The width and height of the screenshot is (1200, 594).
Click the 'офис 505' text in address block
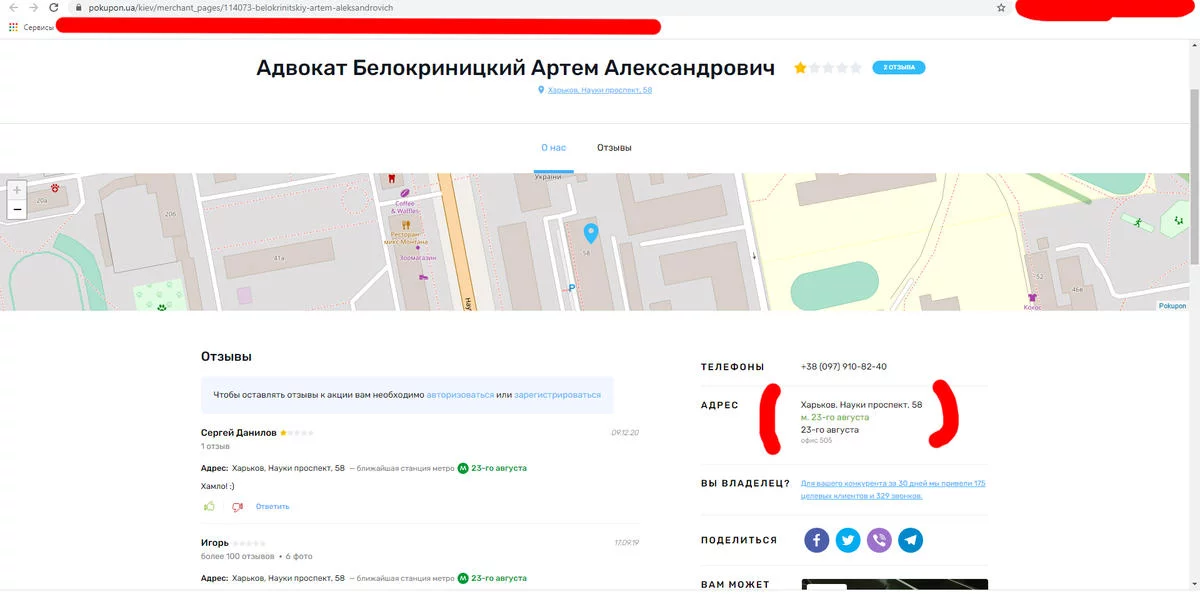816,440
